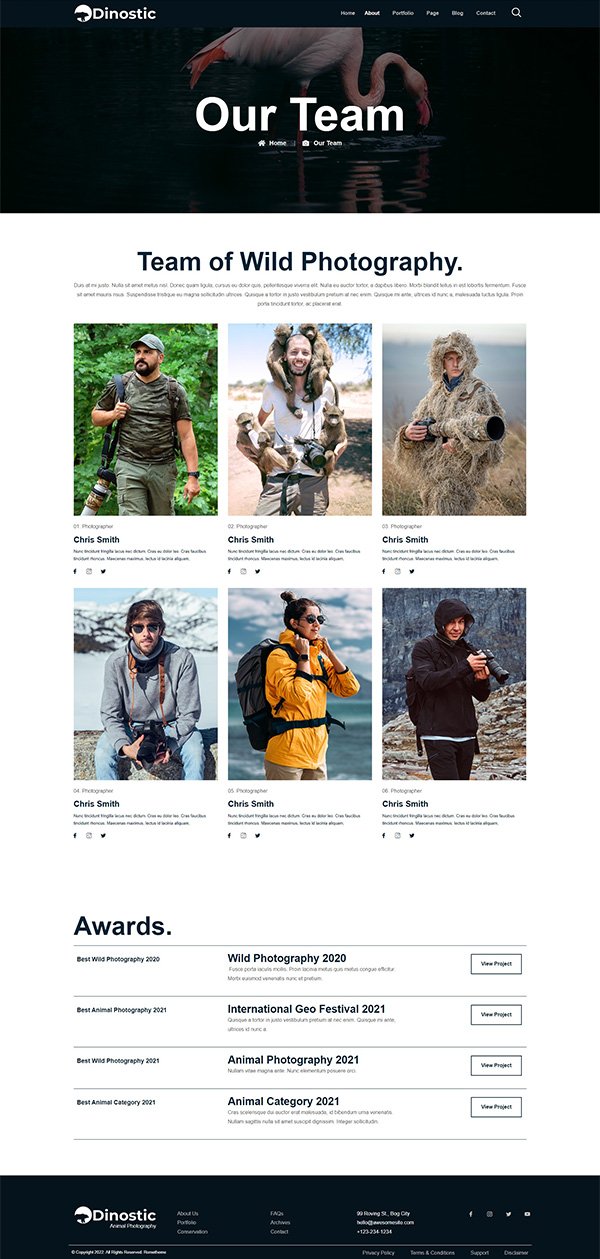Open yellow jacket photographer's photo
This screenshot has width=600, height=1259.
[x=300, y=684]
